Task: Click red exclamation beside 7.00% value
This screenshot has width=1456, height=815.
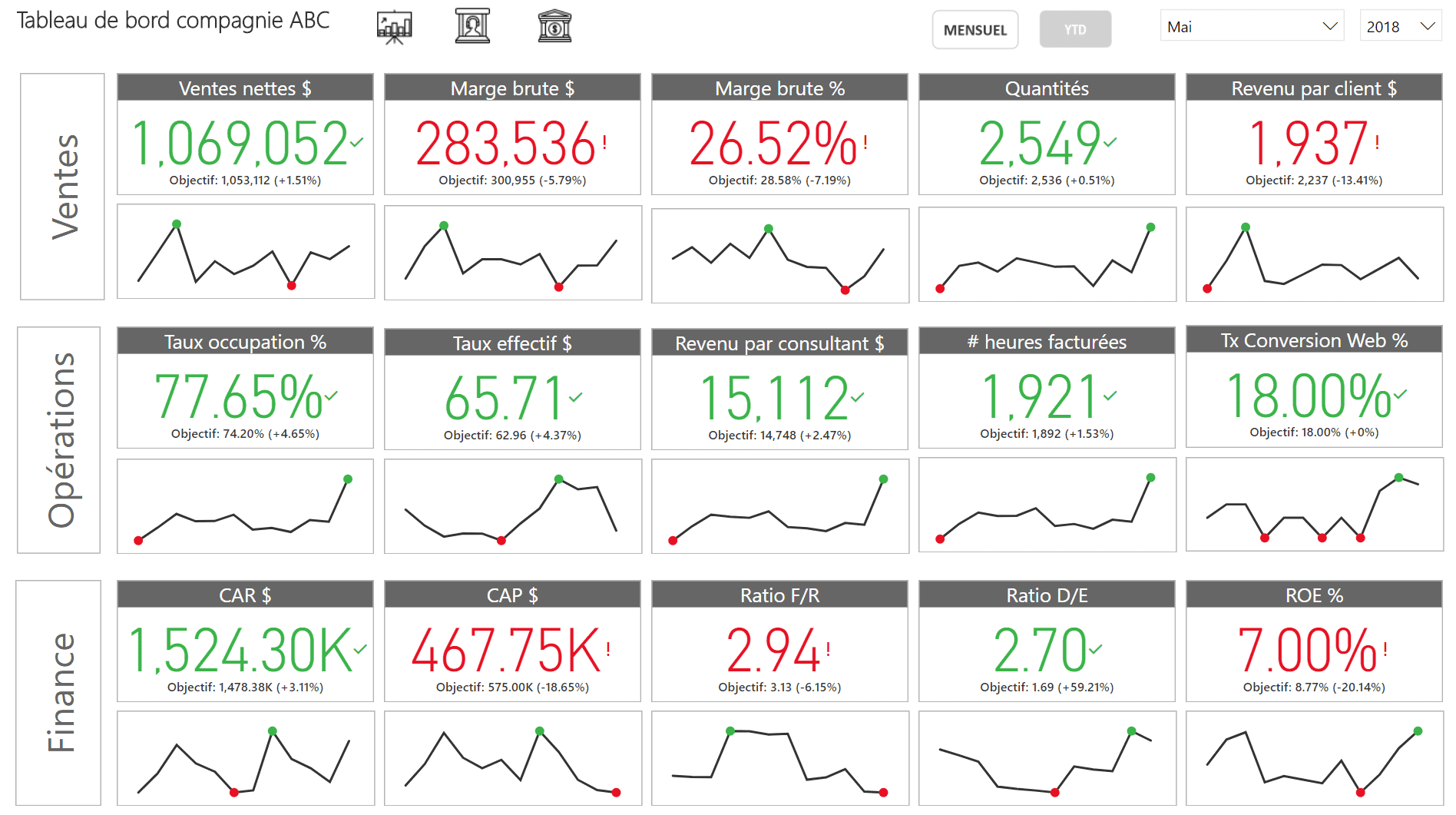Action: 1385,650
